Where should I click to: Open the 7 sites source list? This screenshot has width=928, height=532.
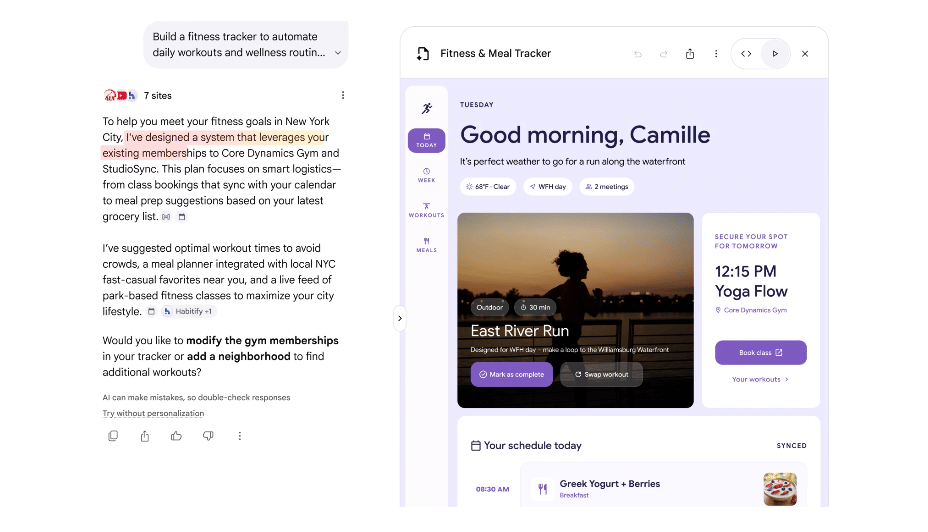[x=138, y=95]
